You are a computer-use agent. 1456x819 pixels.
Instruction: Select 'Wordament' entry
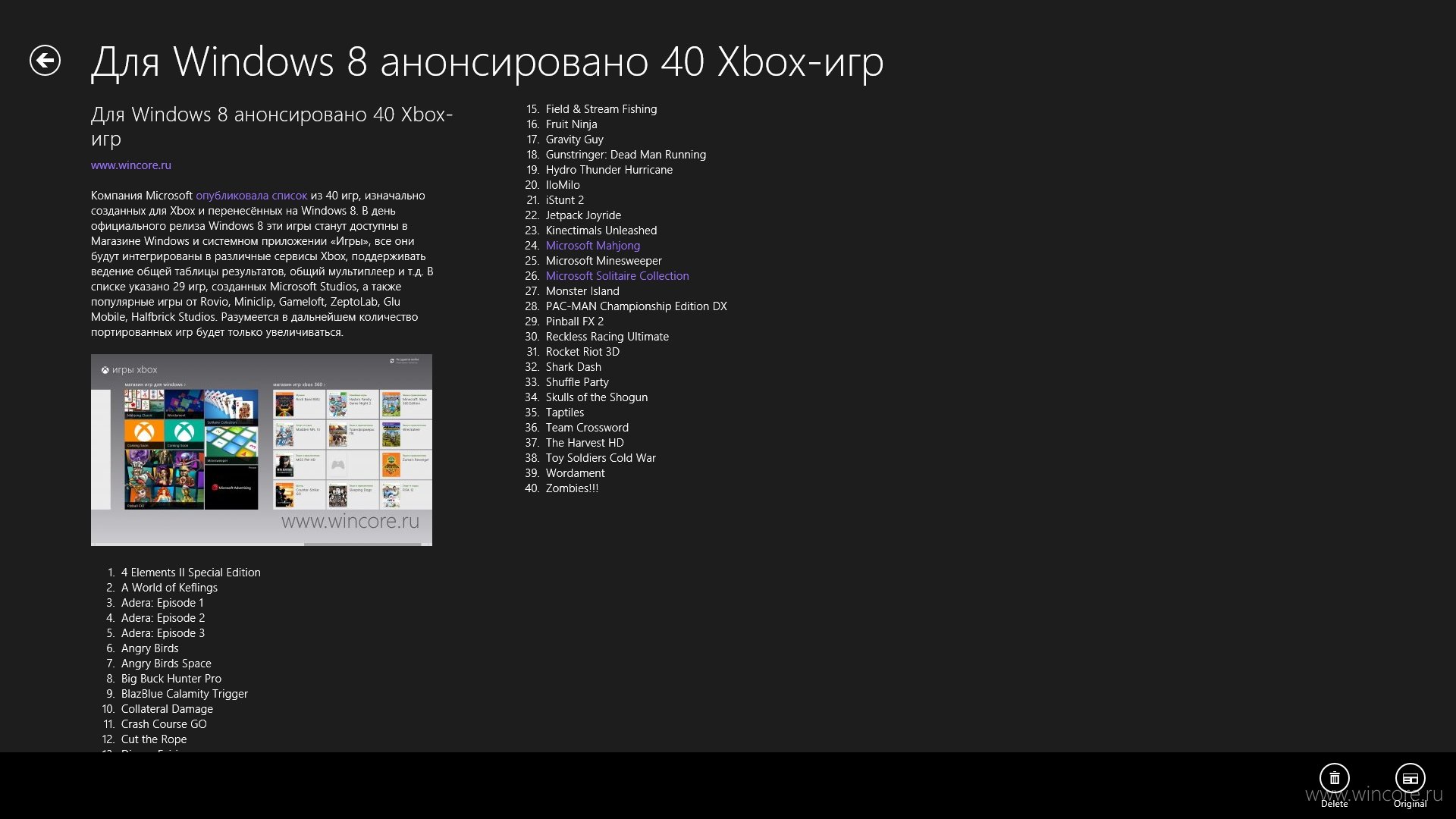pyautogui.click(x=576, y=473)
